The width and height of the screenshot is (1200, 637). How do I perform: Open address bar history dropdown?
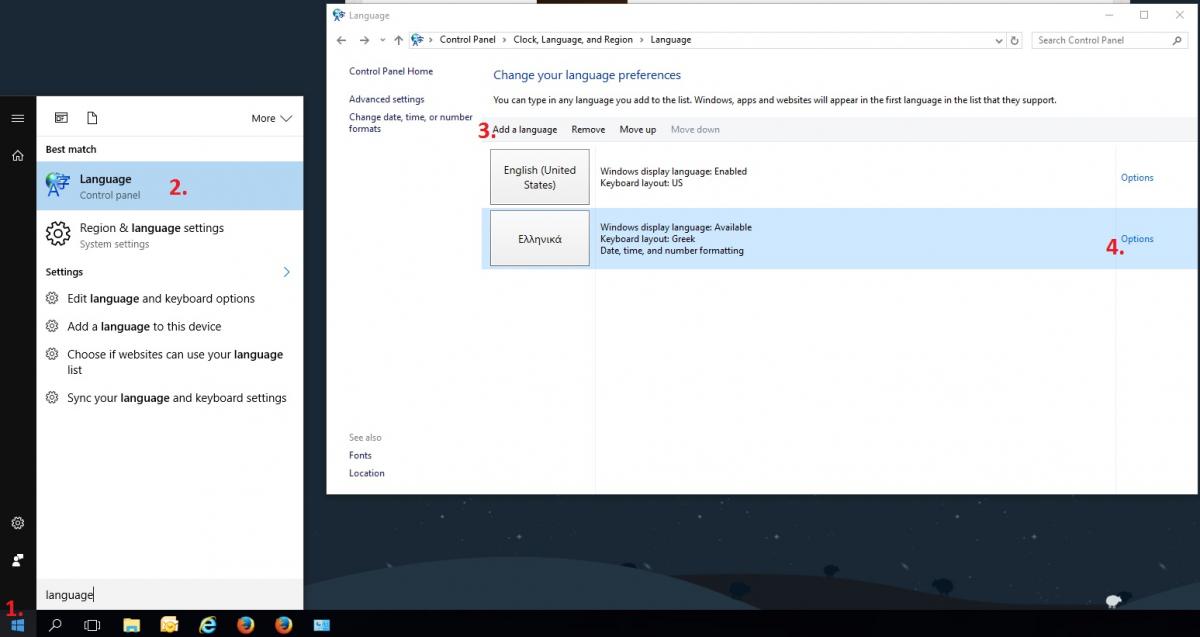[x=999, y=41]
